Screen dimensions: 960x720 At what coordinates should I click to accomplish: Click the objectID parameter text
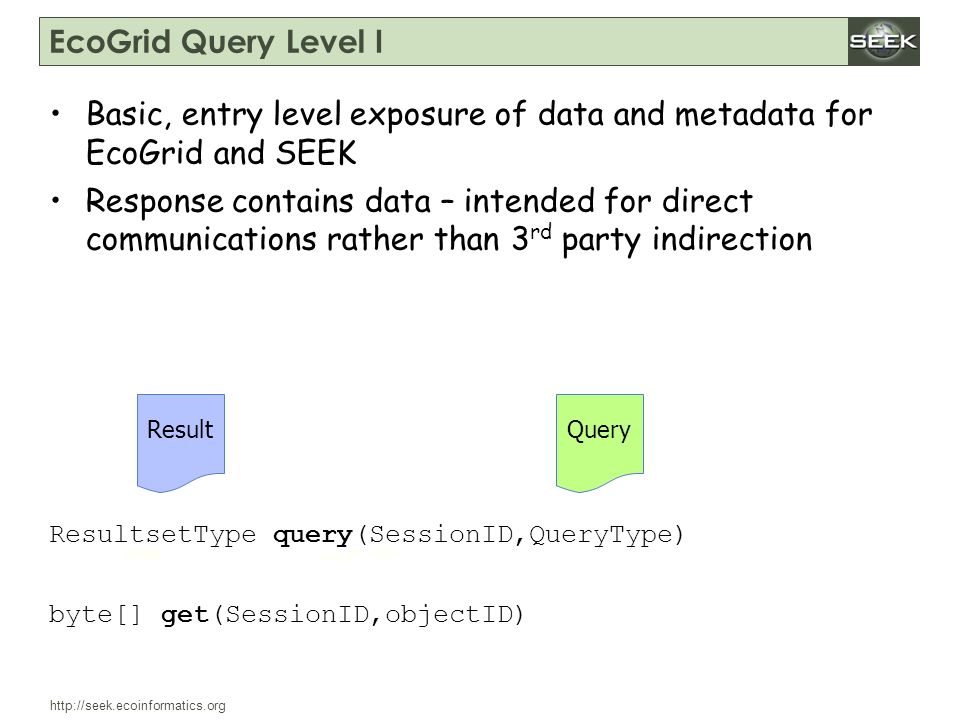449,615
